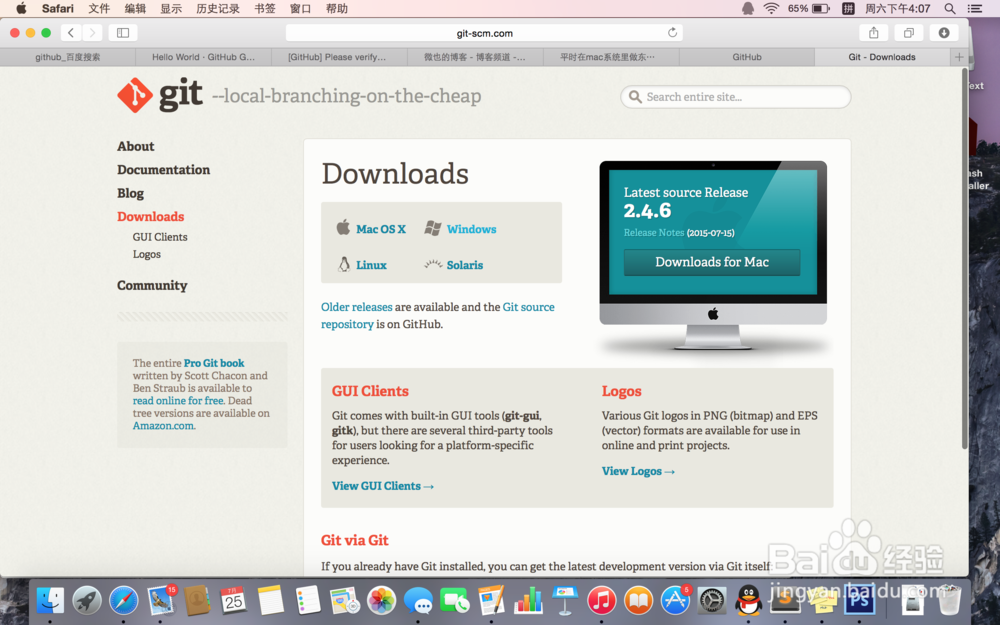Open Calendar from the Dock
Screen dimensions: 1000x625
[233, 601]
